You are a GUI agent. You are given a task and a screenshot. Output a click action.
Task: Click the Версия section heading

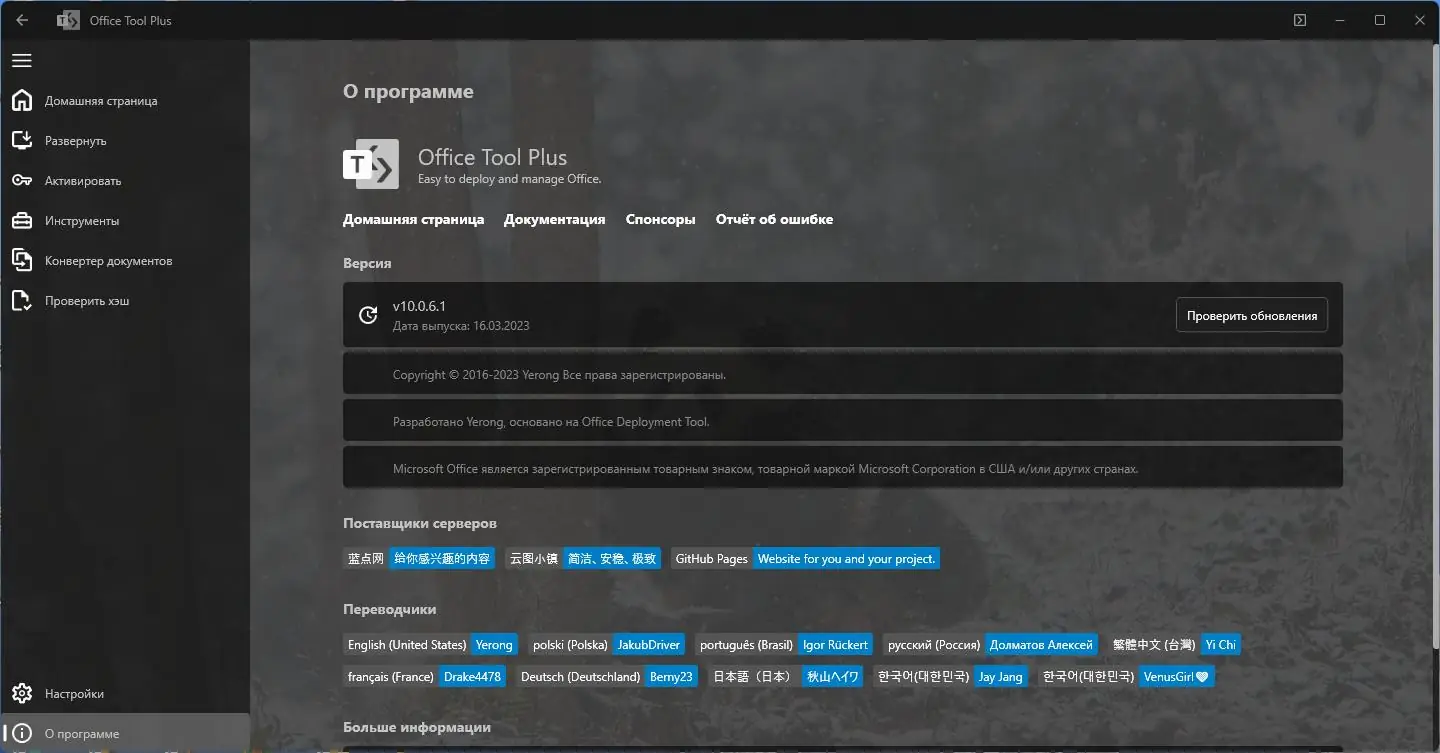tap(367, 263)
